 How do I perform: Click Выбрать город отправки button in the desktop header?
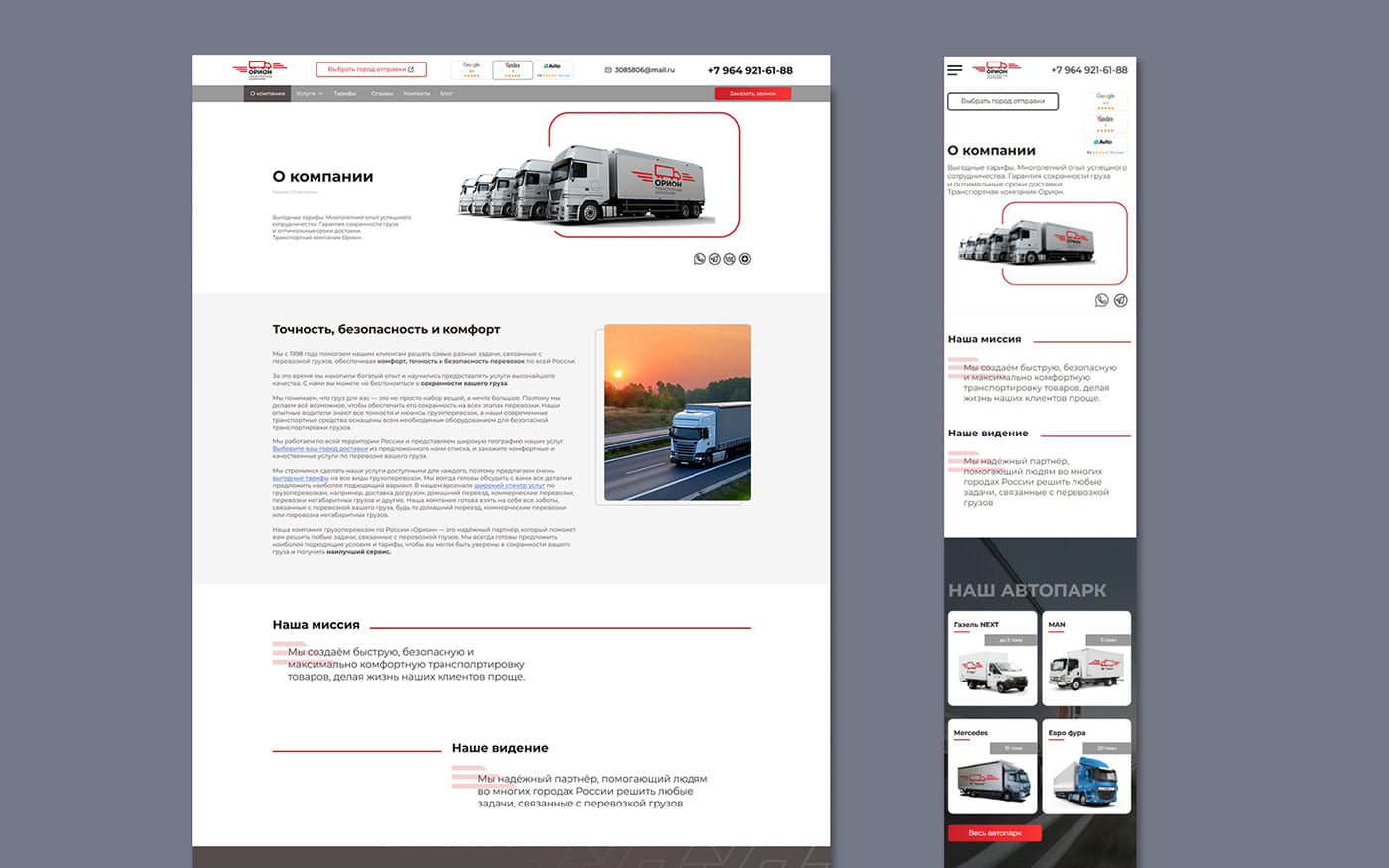(371, 70)
